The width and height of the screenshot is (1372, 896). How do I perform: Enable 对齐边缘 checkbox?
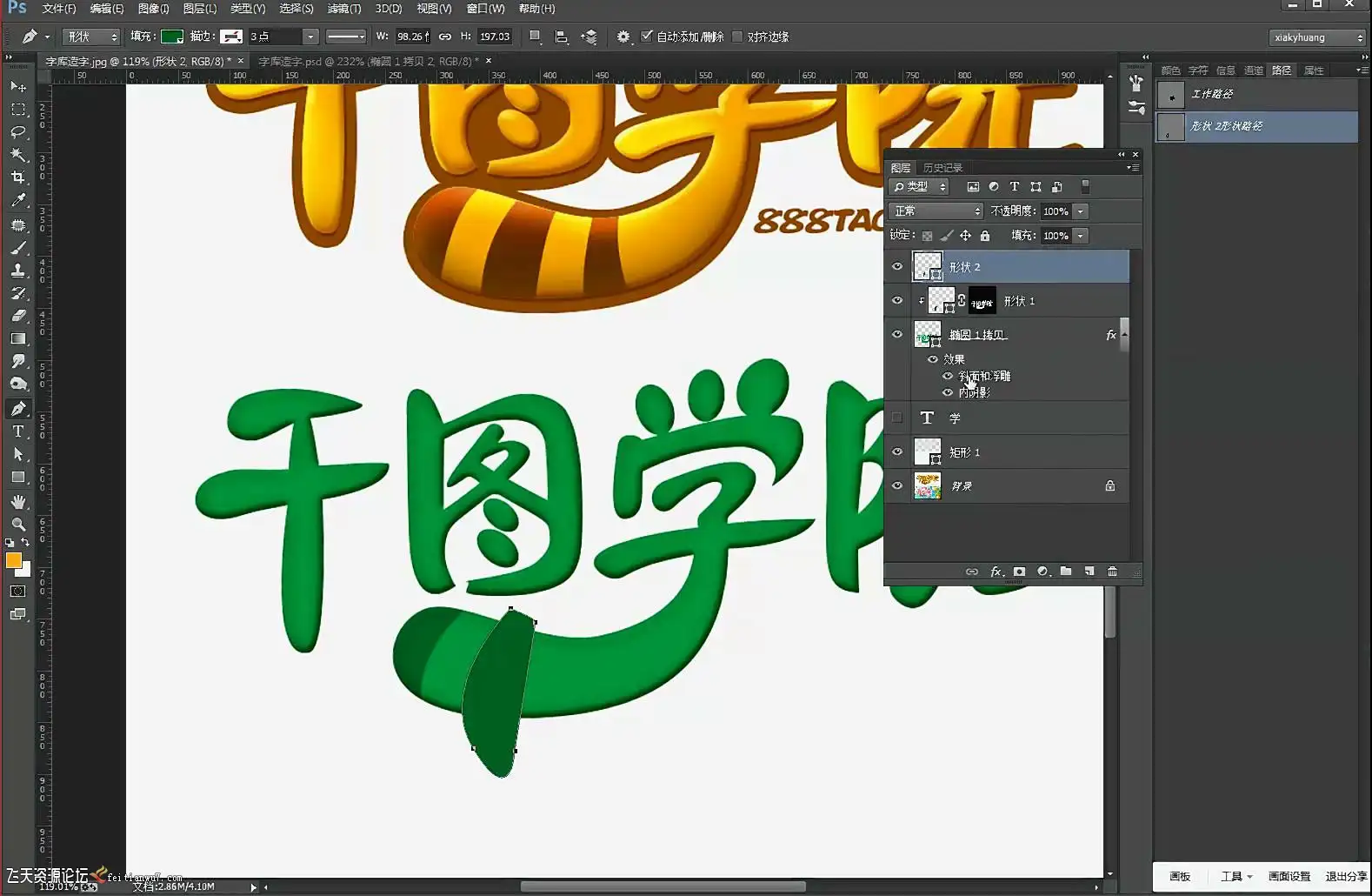click(737, 37)
